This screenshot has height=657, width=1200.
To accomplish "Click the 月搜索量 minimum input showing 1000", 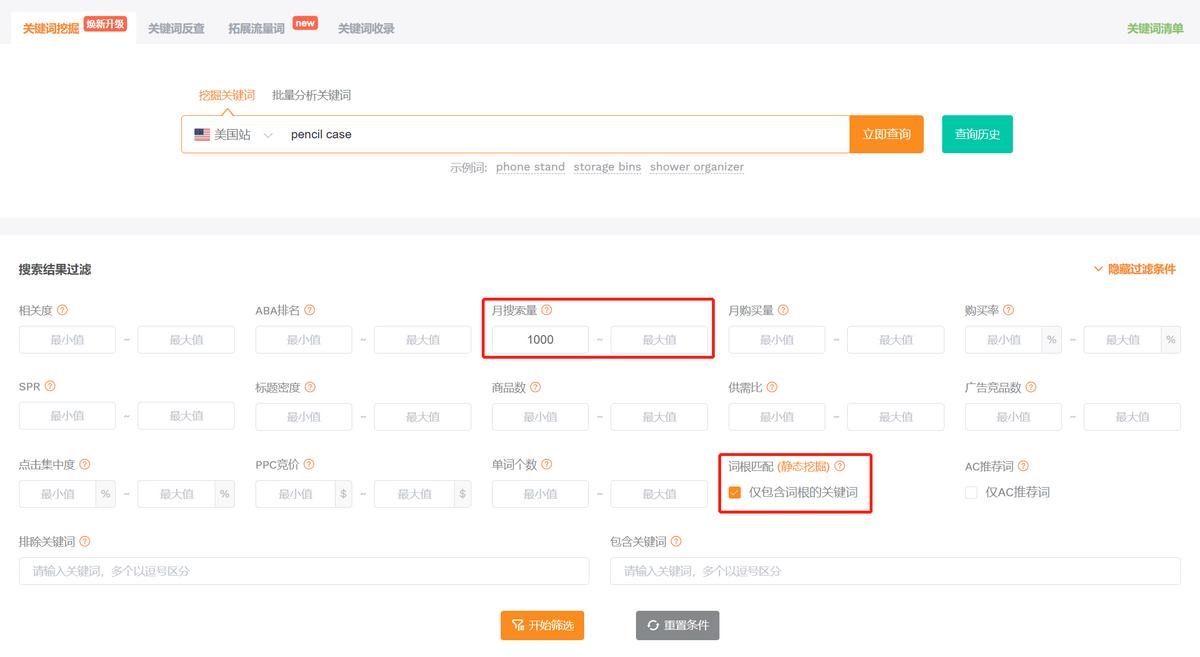I will (x=538, y=340).
